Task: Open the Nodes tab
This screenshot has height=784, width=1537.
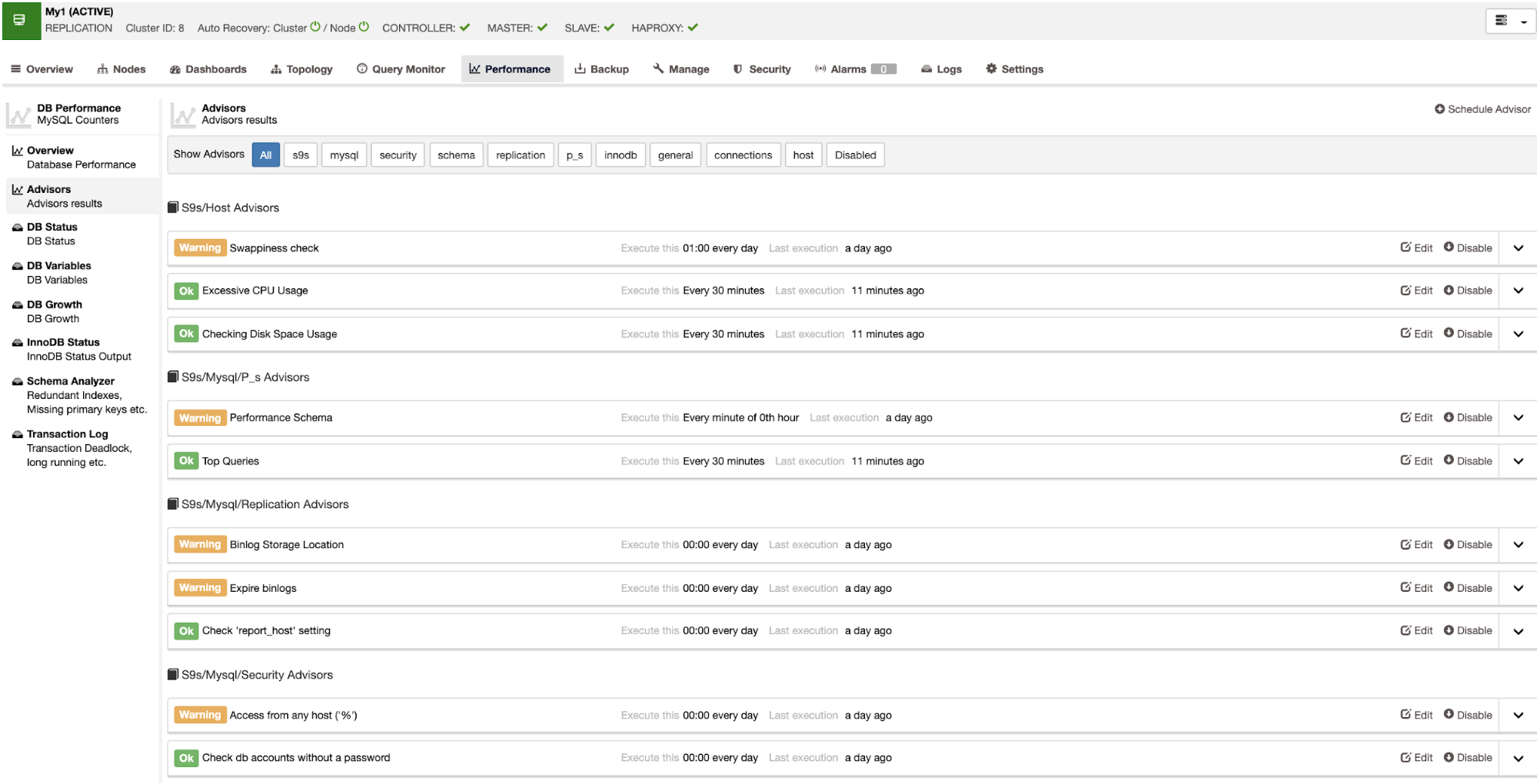Action: [x=121, y=69]
